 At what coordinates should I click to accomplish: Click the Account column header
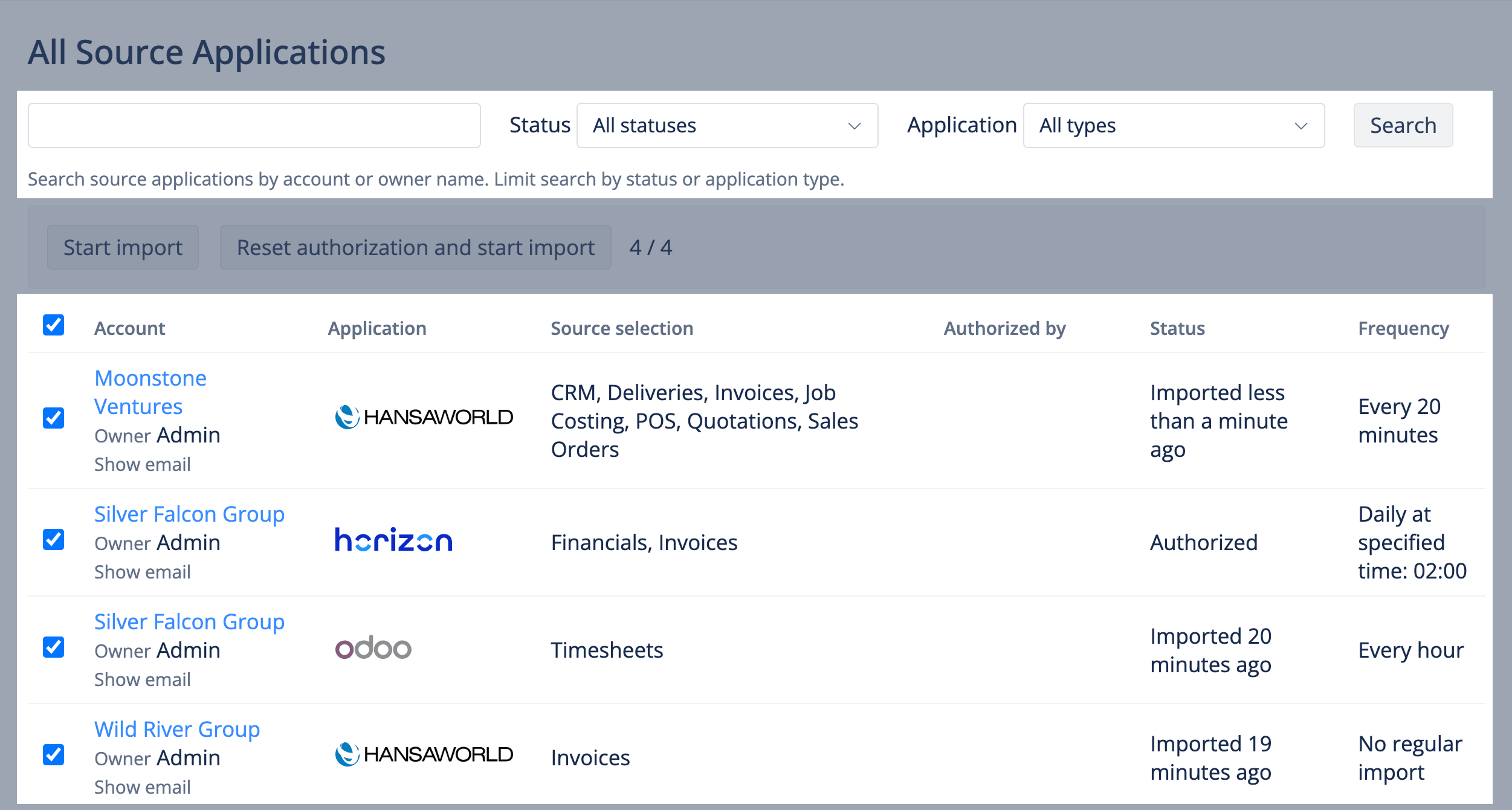tap(129, 328)
